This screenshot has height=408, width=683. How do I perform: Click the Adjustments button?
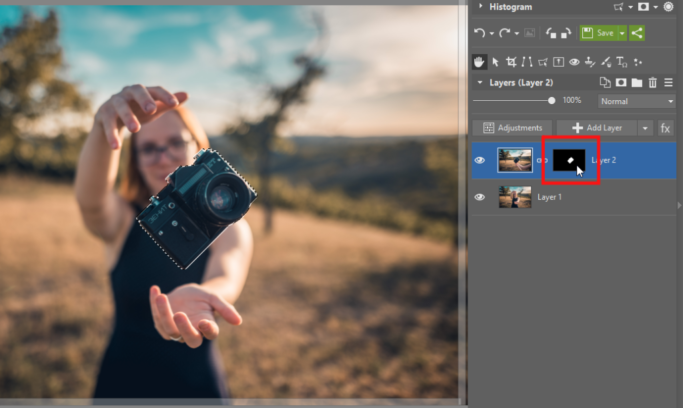pos(512,128)
